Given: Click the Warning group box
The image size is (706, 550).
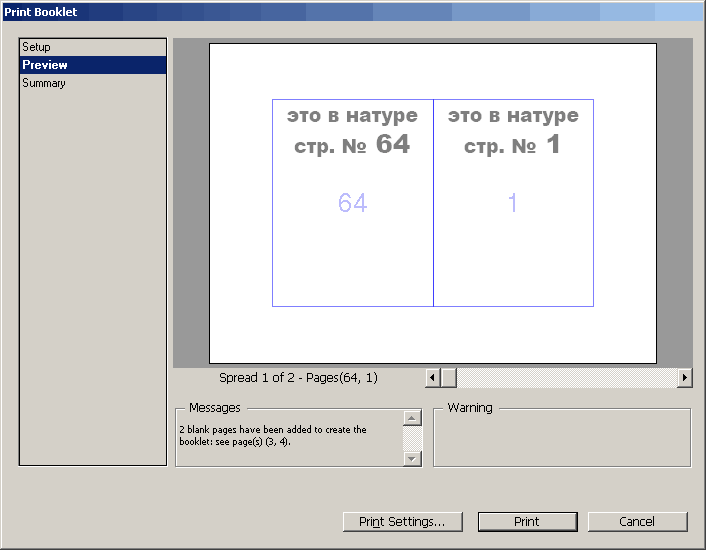Looking at the screenshot, I should (562, 437).
